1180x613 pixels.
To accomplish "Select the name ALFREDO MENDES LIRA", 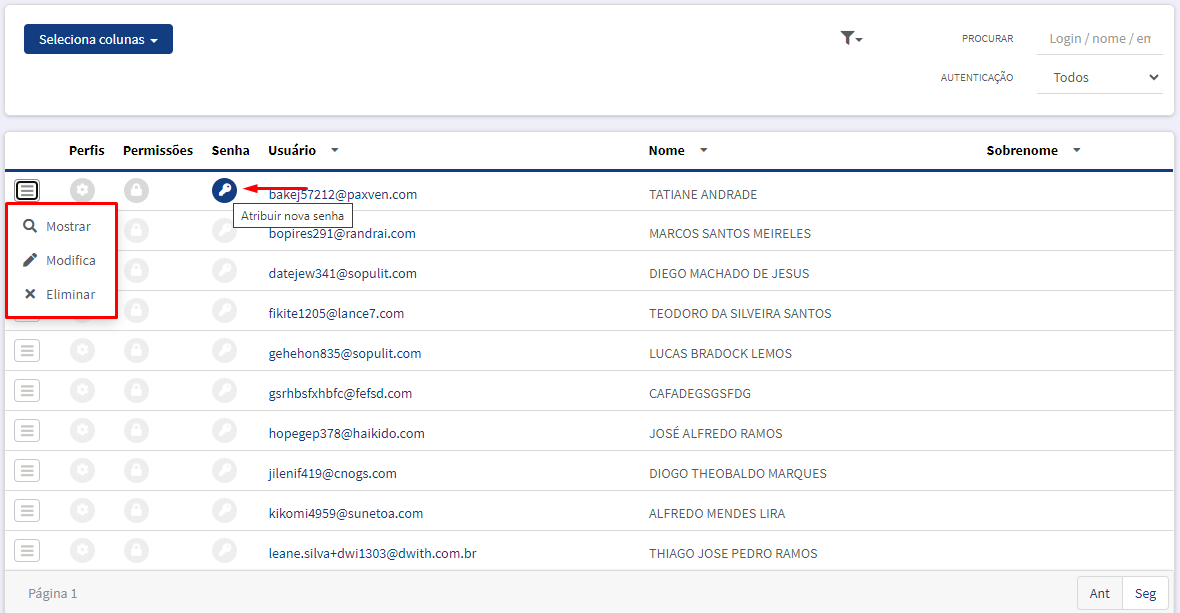I will click(716, 514).
